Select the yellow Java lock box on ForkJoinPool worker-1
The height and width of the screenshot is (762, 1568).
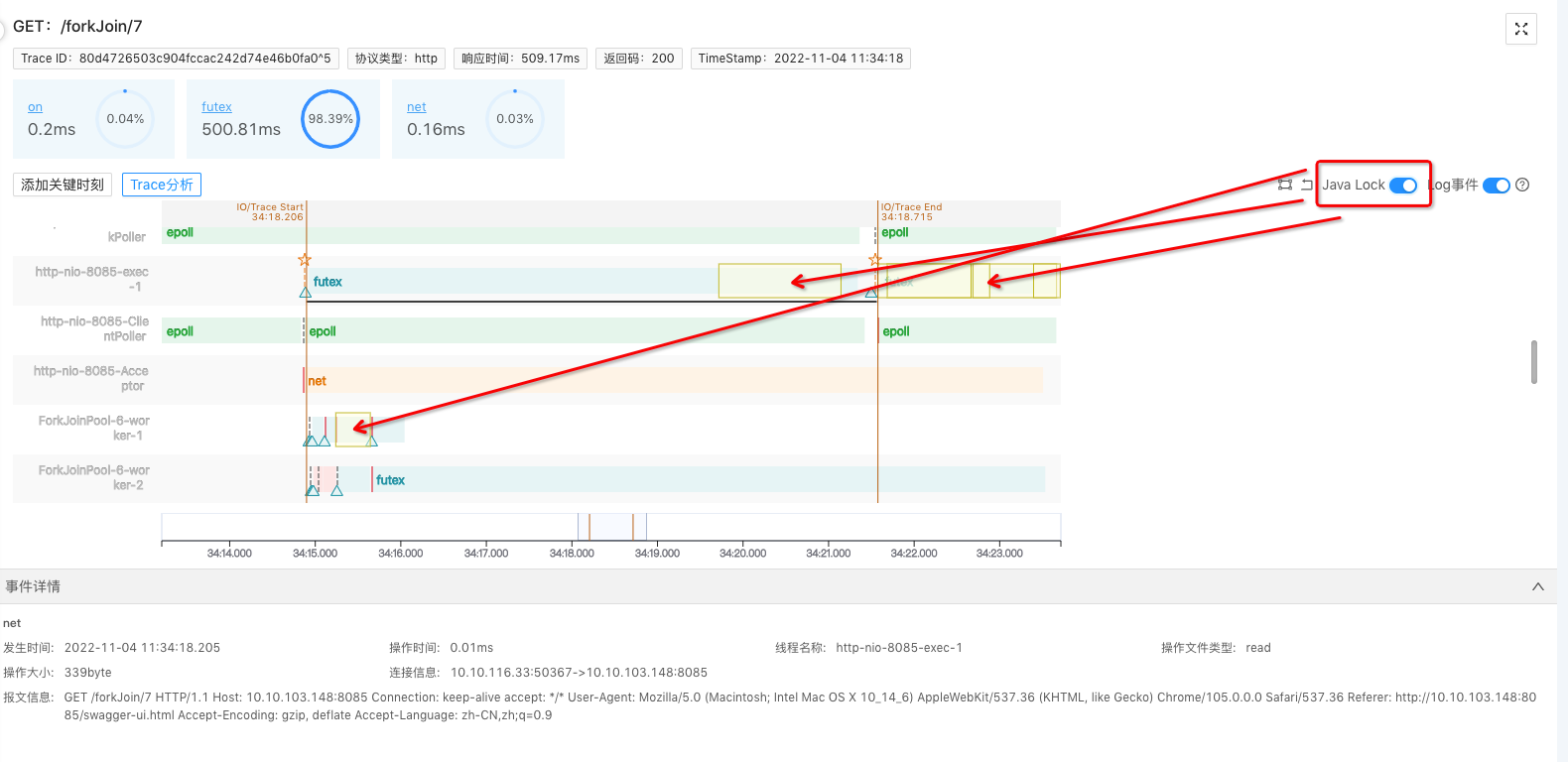(352, 429)
